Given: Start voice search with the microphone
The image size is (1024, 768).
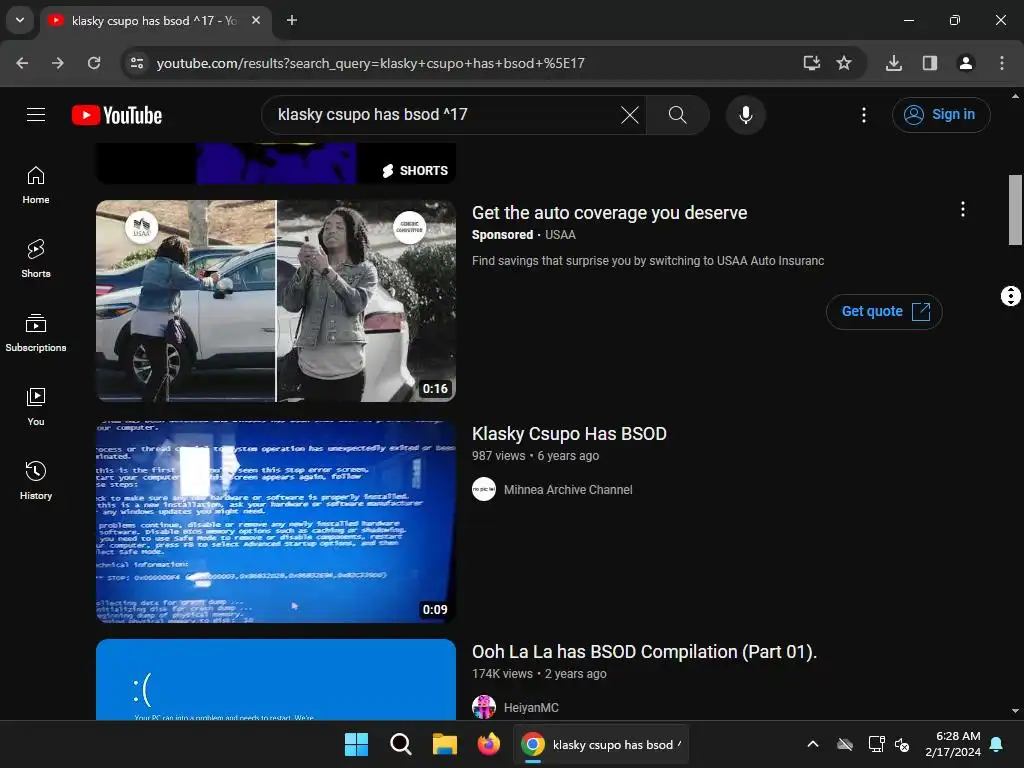Looking at the screenshot, I should (745, 115).
